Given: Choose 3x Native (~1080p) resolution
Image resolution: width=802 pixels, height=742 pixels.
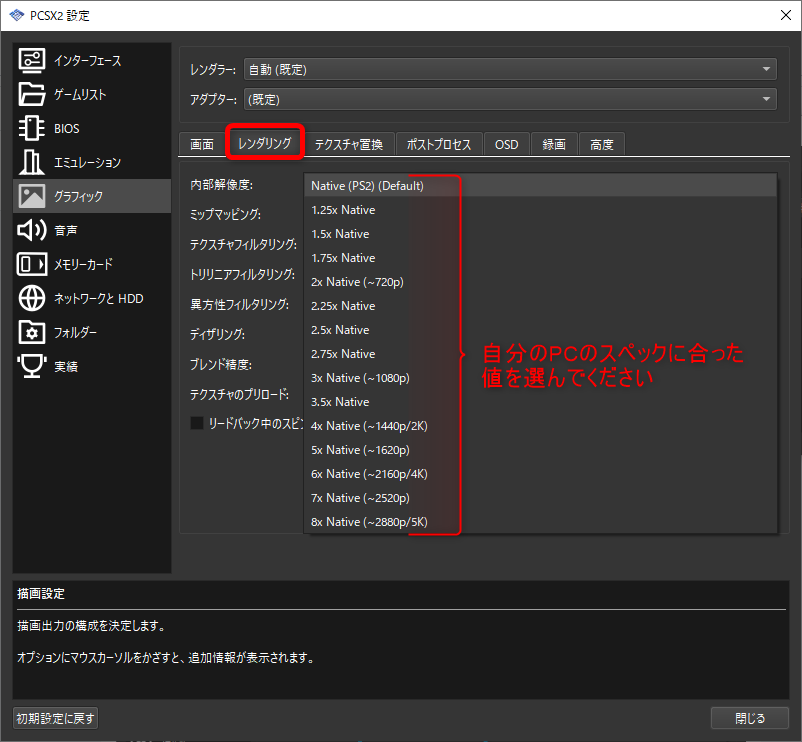Looking at the screenshot, I should tap(541, 378).
